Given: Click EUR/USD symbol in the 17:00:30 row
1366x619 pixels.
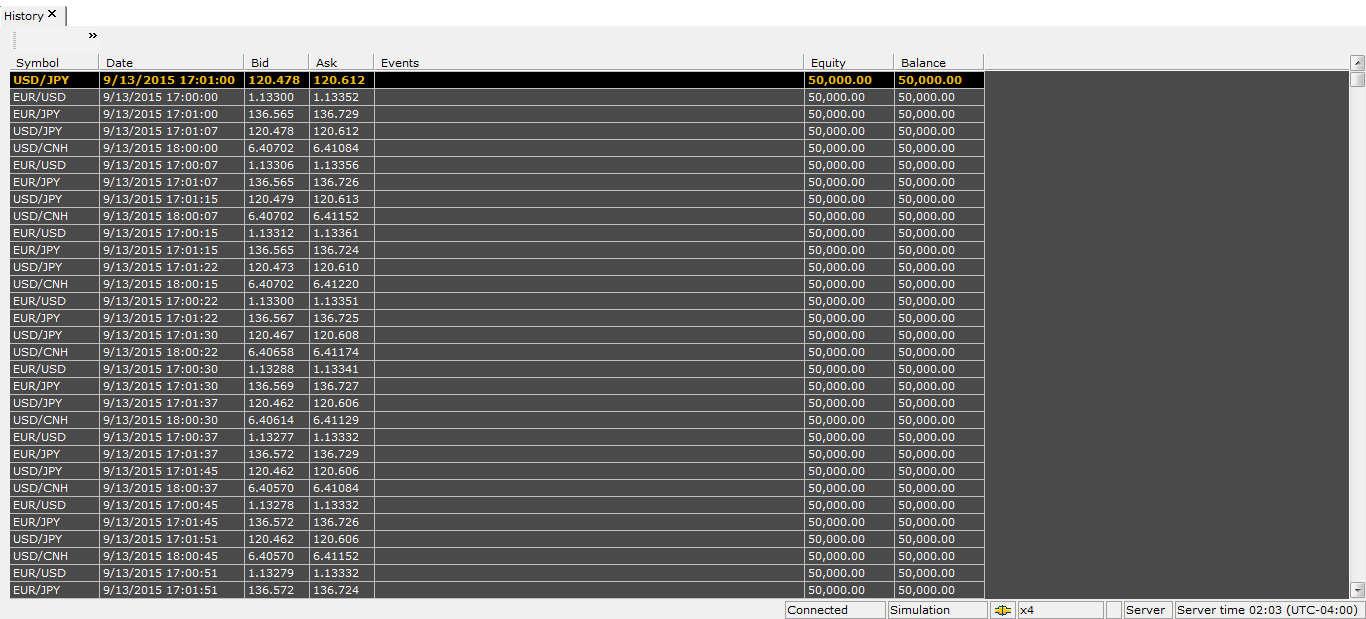Looking at the screenshot, I should point(55,369).
